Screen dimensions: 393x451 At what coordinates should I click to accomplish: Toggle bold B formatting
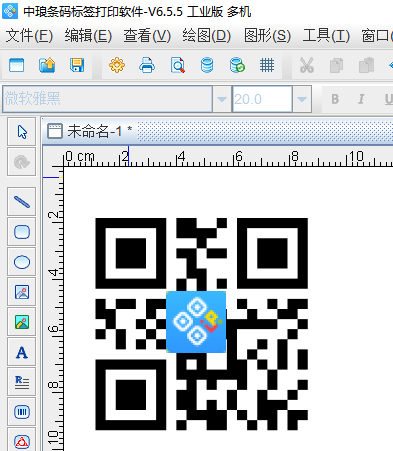click(x=335, y=99)
